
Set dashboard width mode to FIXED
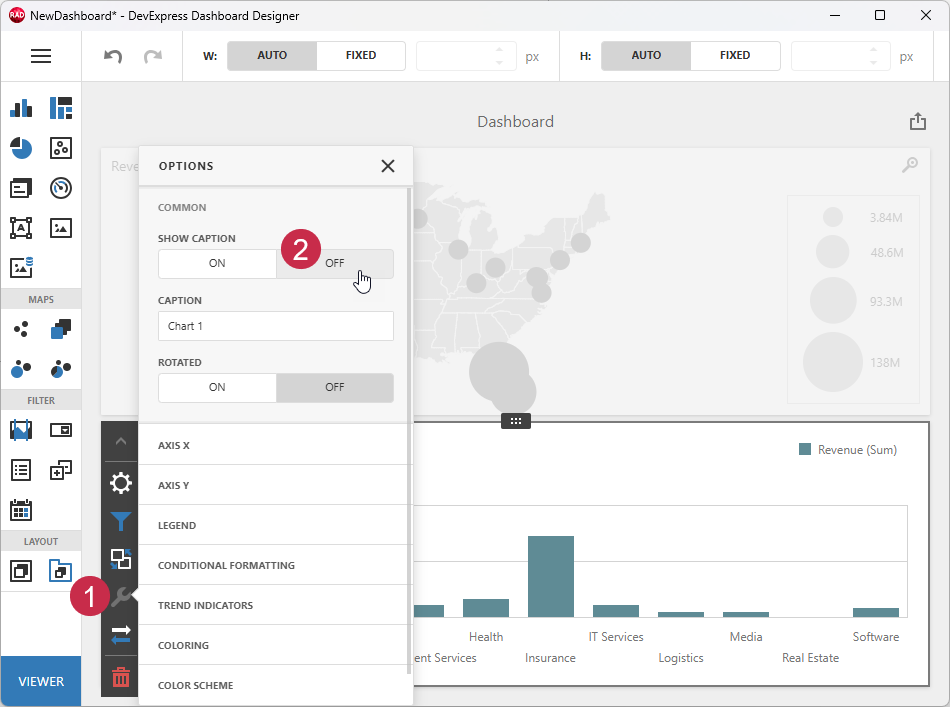(x=361, y=56)
